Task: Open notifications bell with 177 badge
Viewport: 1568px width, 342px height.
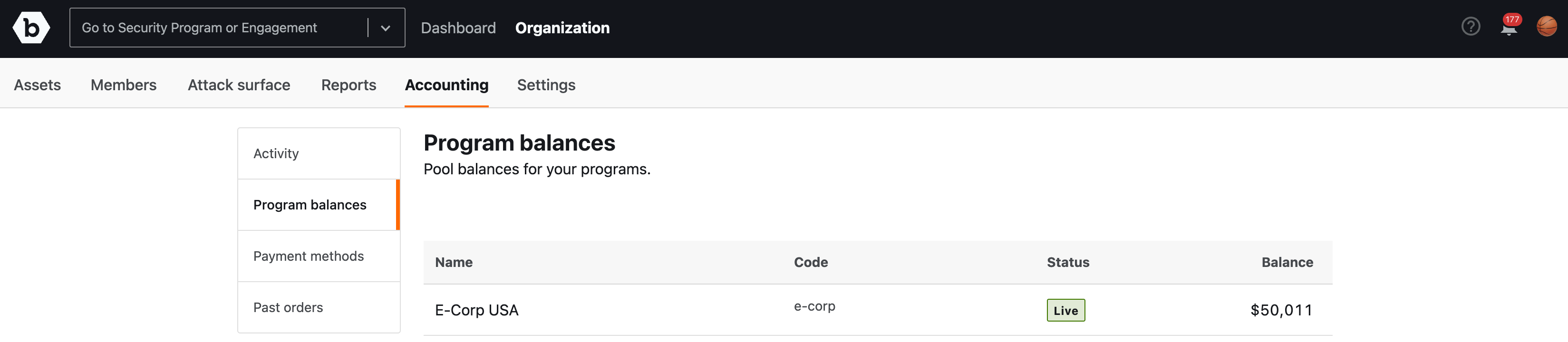Action: point(1510,26)
